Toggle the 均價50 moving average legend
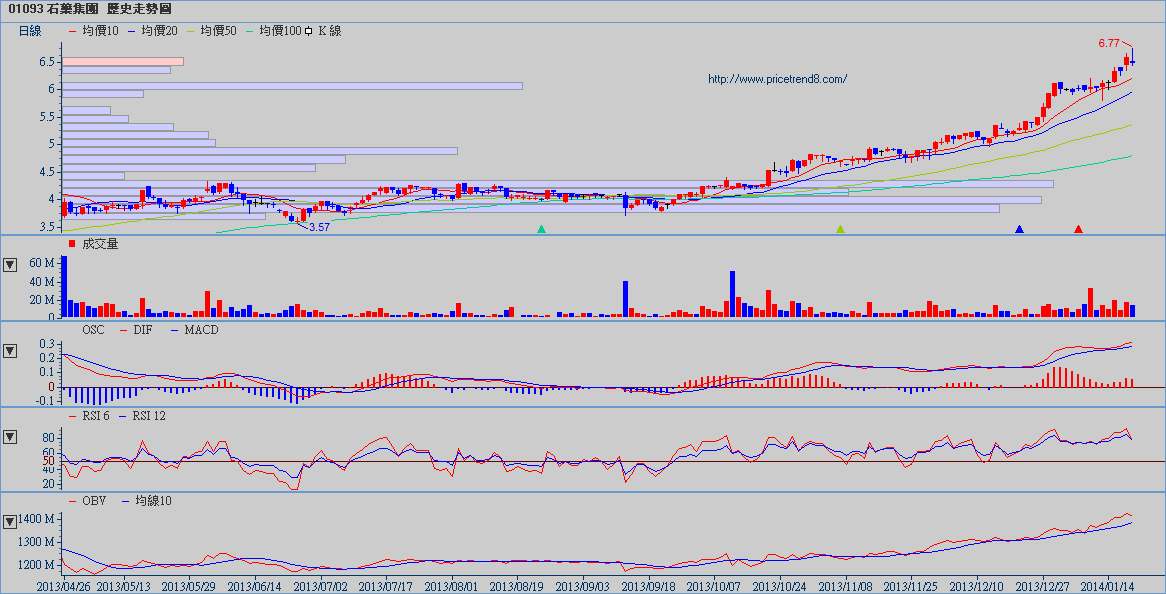Screen dimensions: 1166x594 point(212,31)
